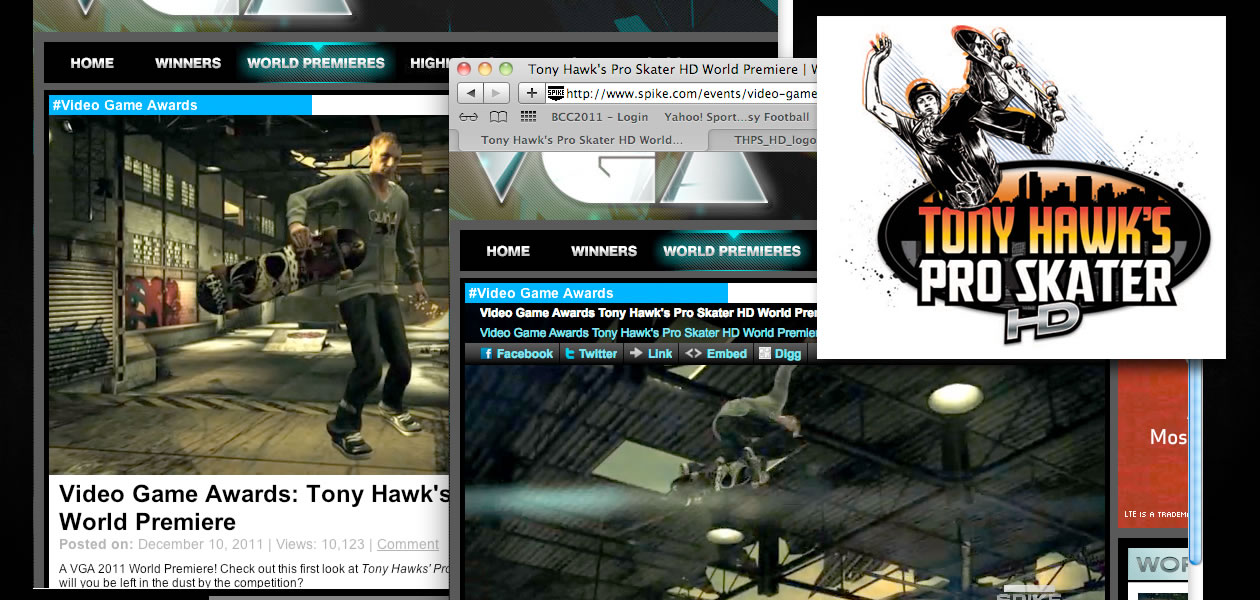The image size is (1260, 600).
Task: Open the Comment link under the article title
Action: tap(408, 544)
